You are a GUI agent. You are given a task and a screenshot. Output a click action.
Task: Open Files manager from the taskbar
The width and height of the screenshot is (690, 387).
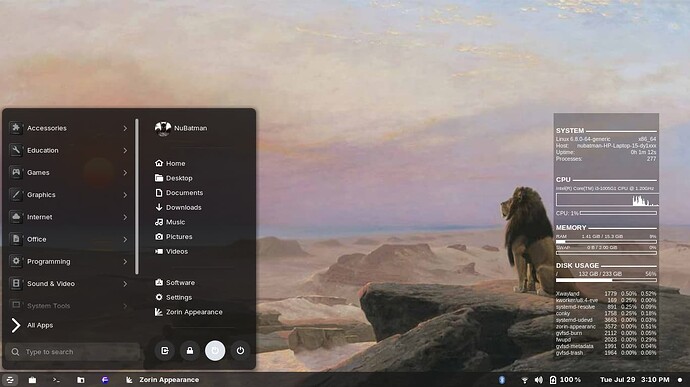(x=81, y=380)
